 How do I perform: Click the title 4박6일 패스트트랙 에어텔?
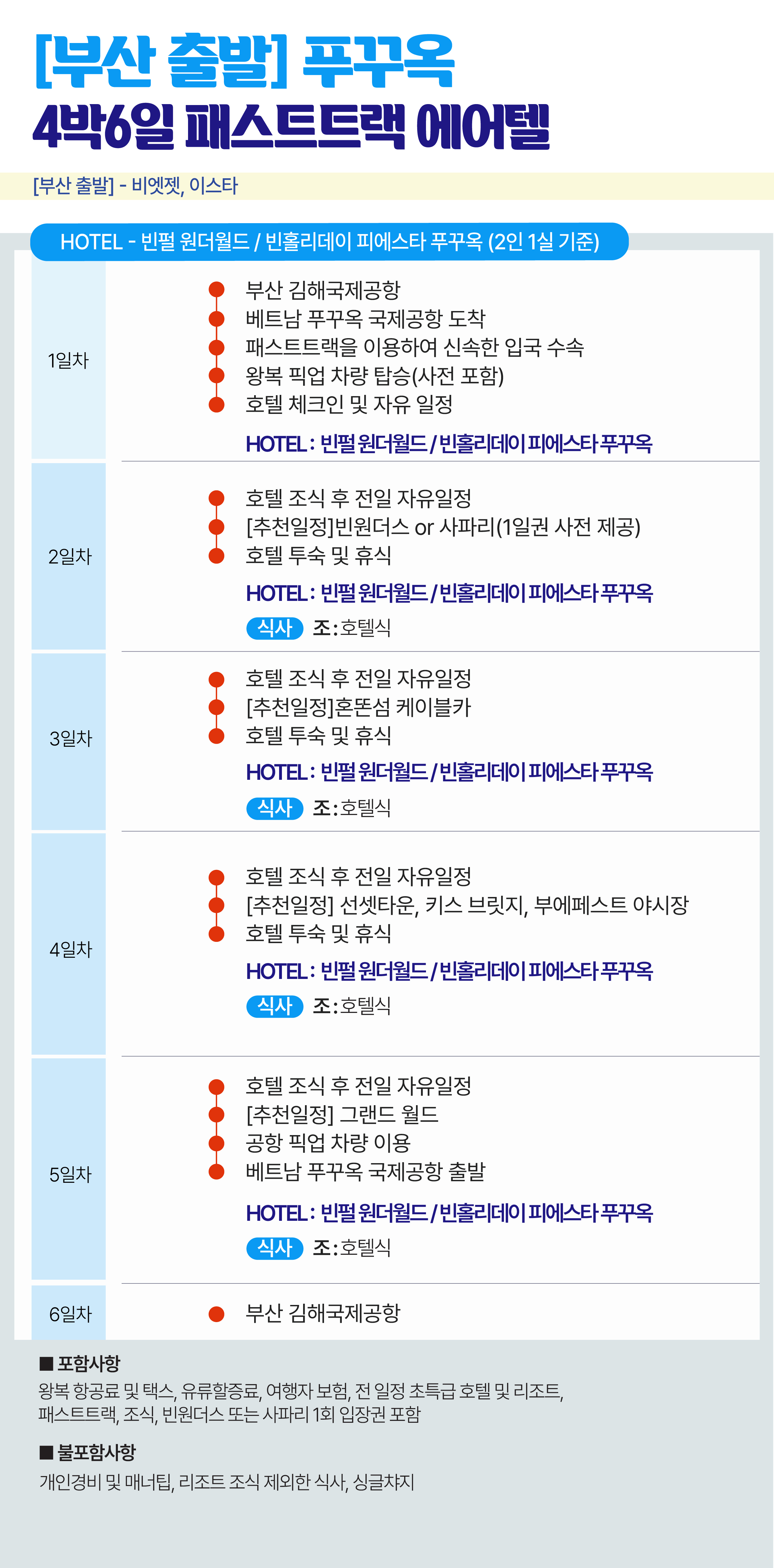point(291,127)
